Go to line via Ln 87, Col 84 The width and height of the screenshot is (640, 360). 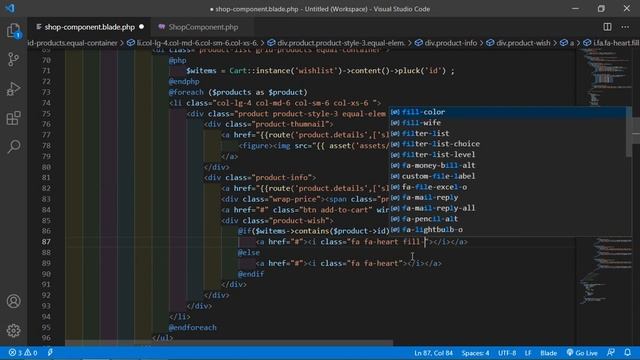[x=433, y=353]
